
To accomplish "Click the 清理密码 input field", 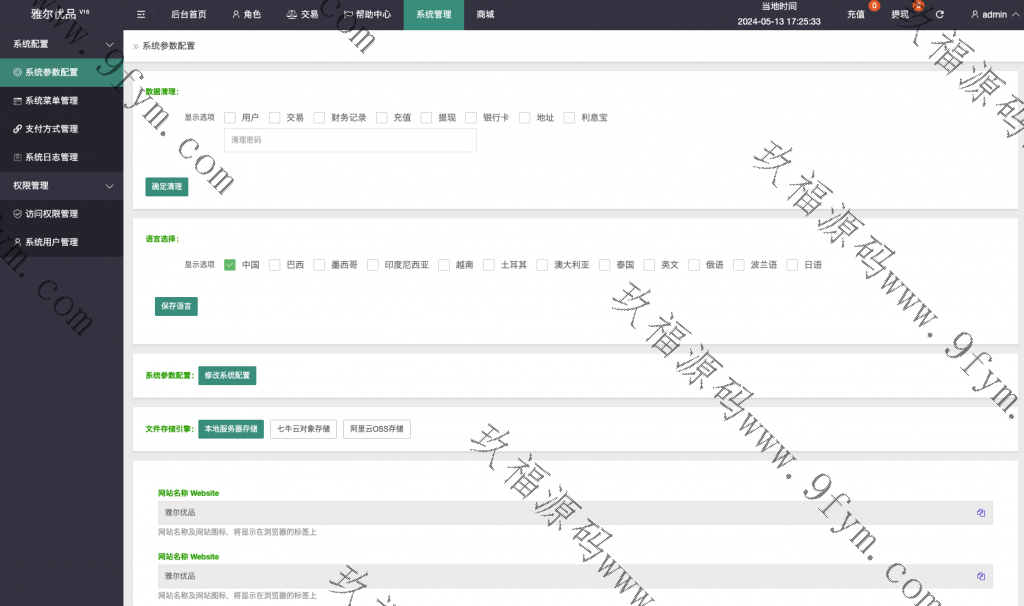I will coord(350,140).
